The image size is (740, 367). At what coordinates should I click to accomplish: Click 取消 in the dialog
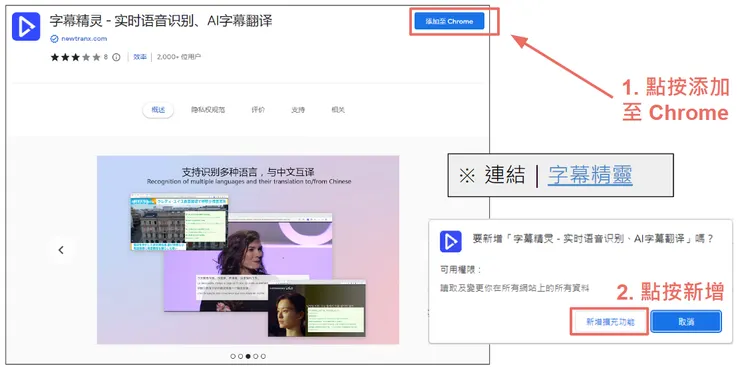coord(686,322)
